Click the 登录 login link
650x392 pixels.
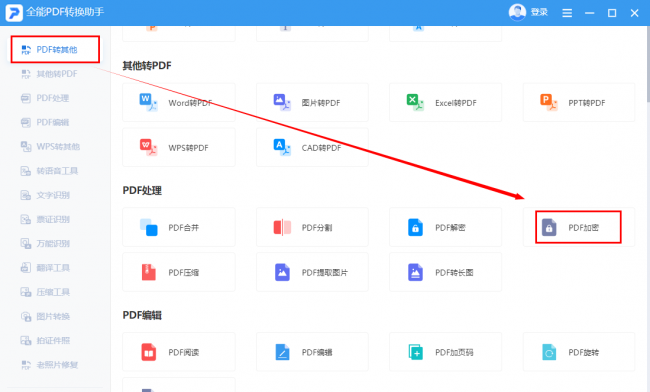(539, 12)
